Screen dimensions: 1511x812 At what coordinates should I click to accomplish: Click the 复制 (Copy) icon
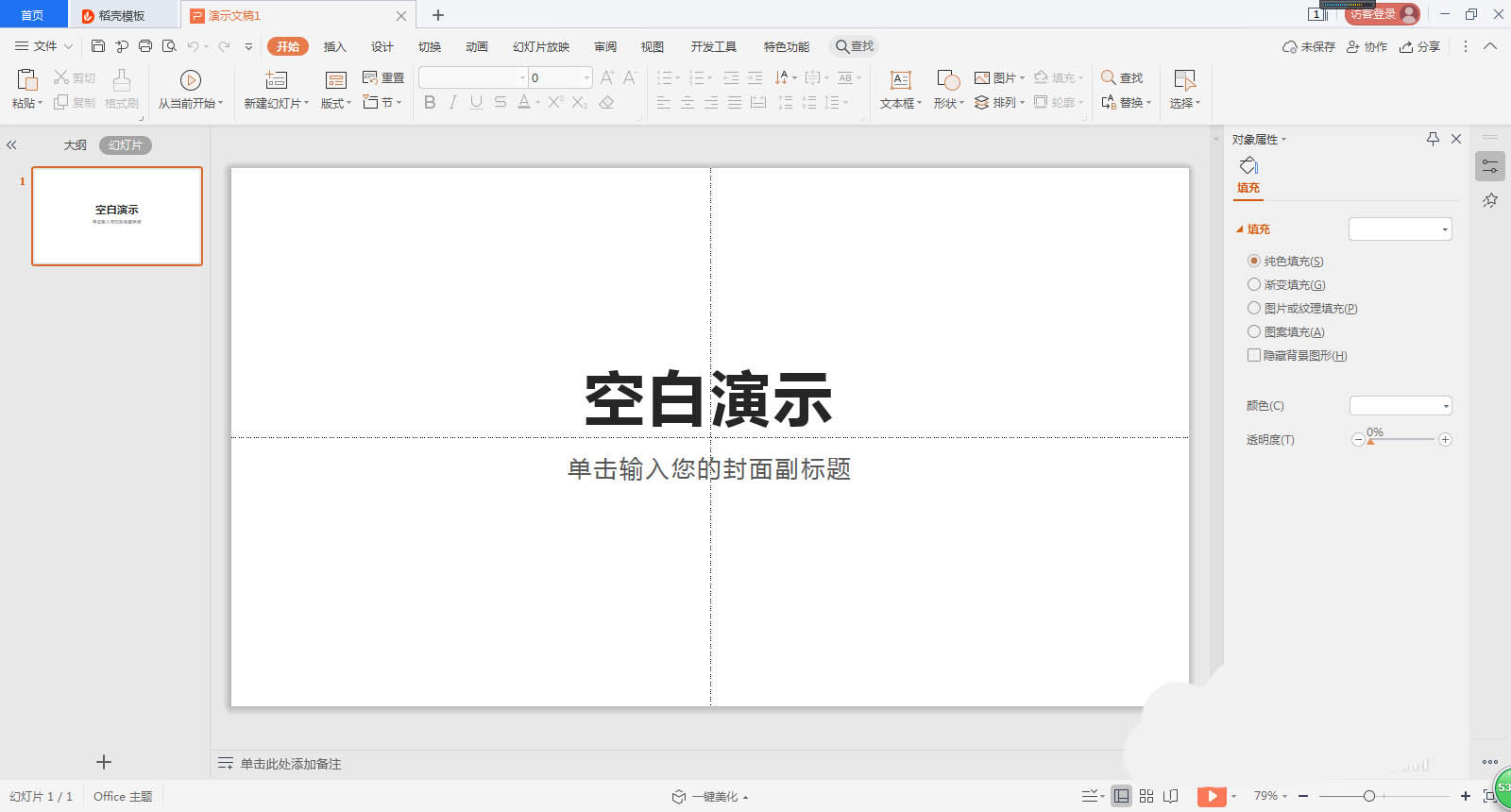coord(61,102)
